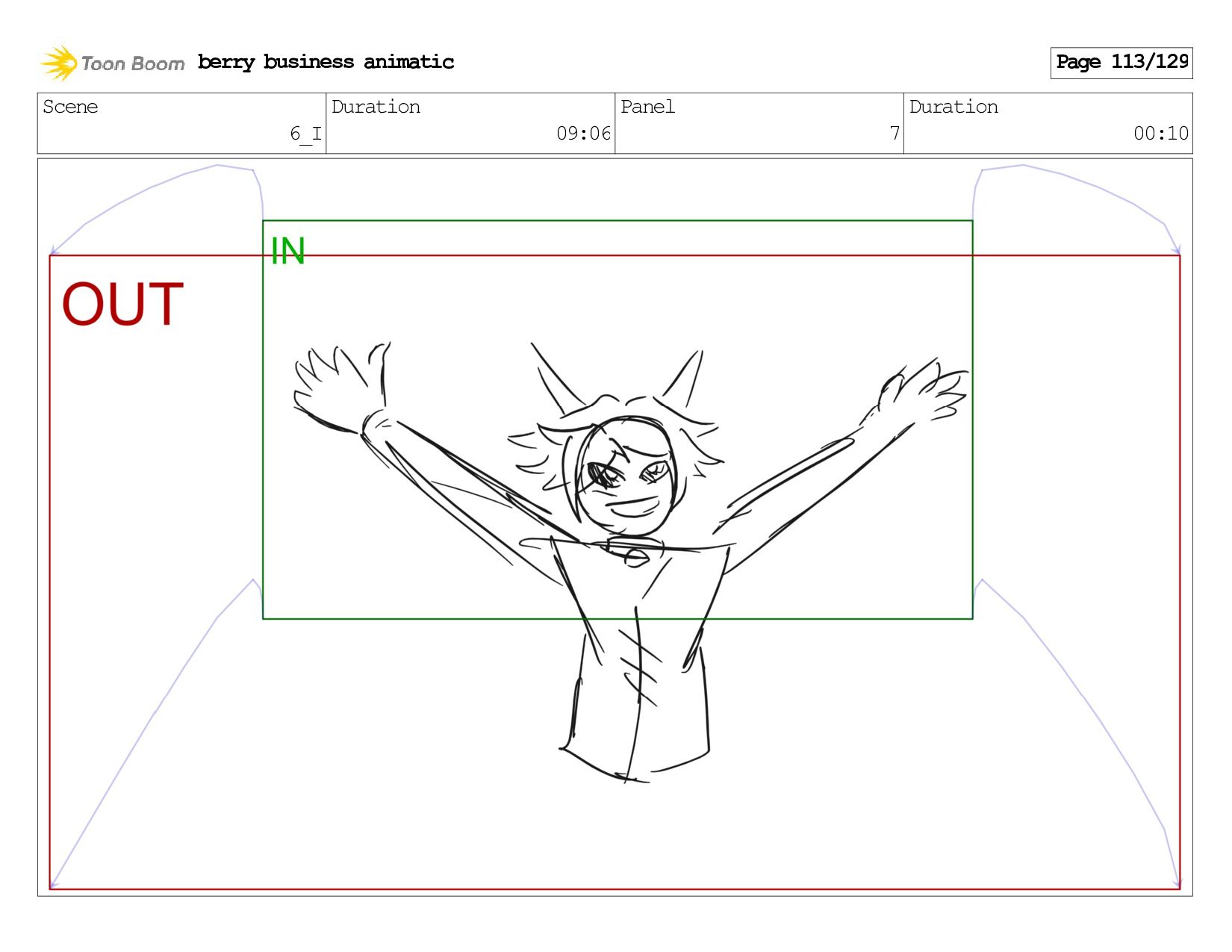Click the scene value '6_I'

tap(306, 134)
